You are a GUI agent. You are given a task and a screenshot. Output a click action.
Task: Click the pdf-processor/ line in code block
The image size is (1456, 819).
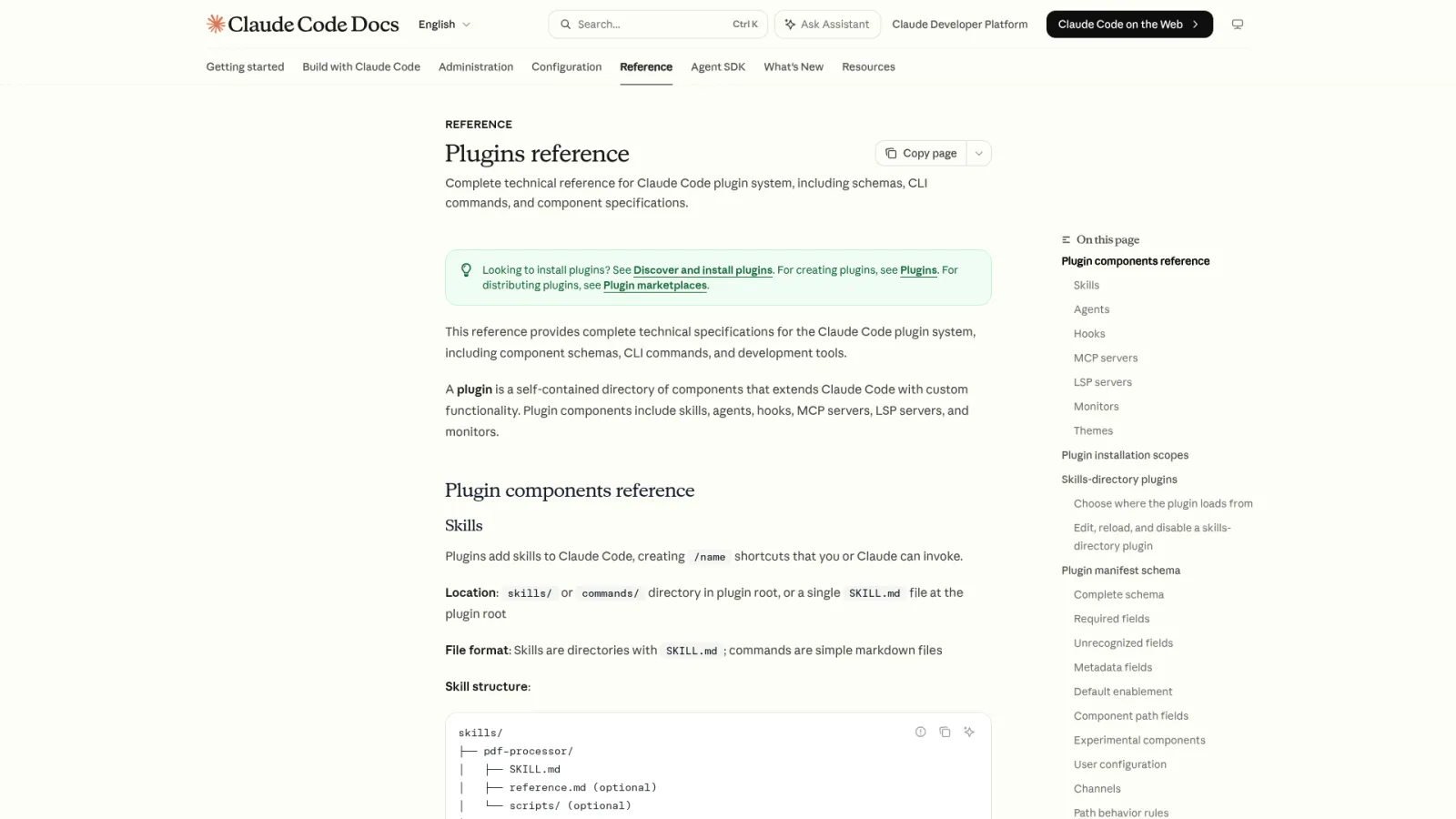[x=528, y=752]
